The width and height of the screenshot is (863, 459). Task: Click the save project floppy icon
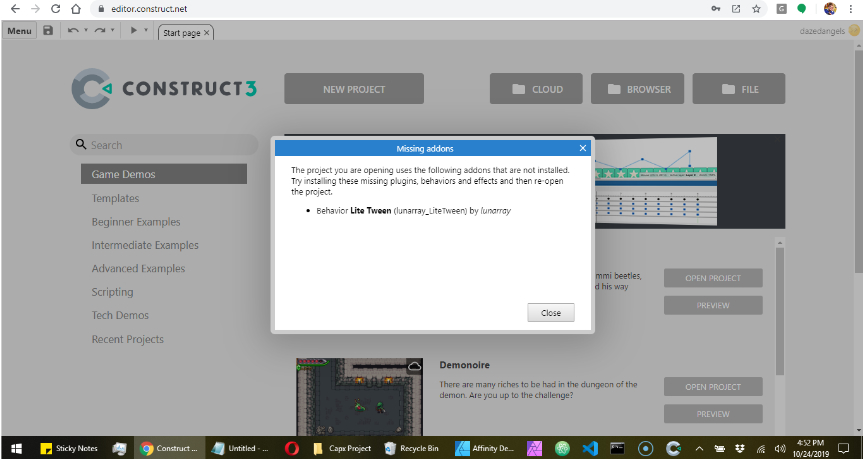coord(48,31)
